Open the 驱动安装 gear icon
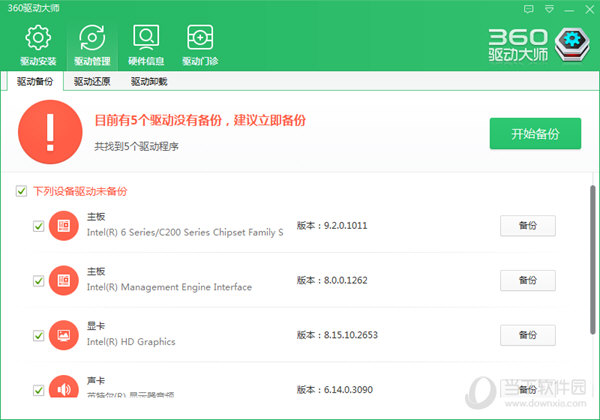Viewport: 600px width, 420px height. 38,37
